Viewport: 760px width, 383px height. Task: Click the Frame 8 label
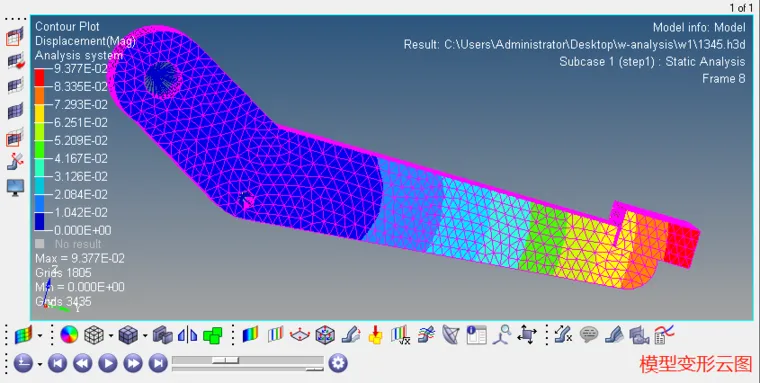pos(724,79)
